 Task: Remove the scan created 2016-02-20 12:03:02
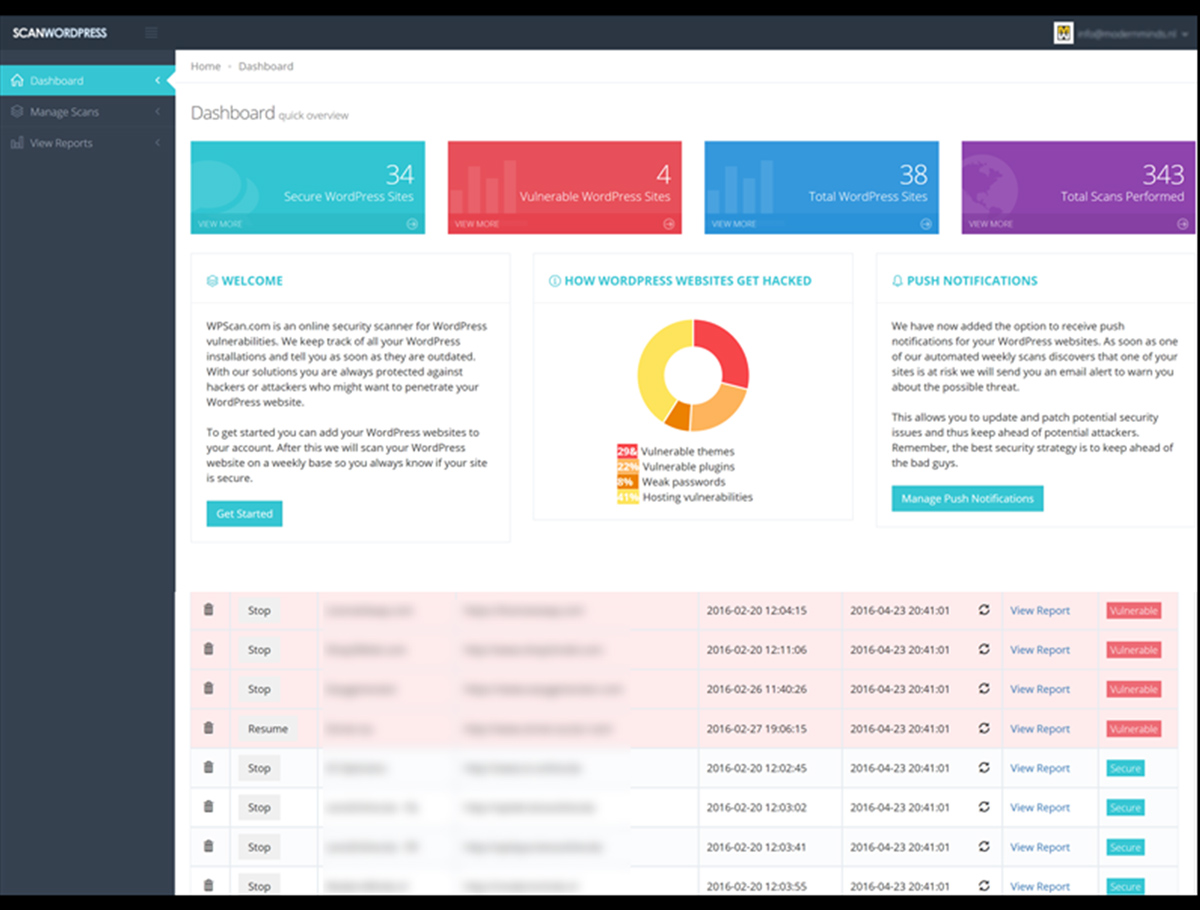209,807
